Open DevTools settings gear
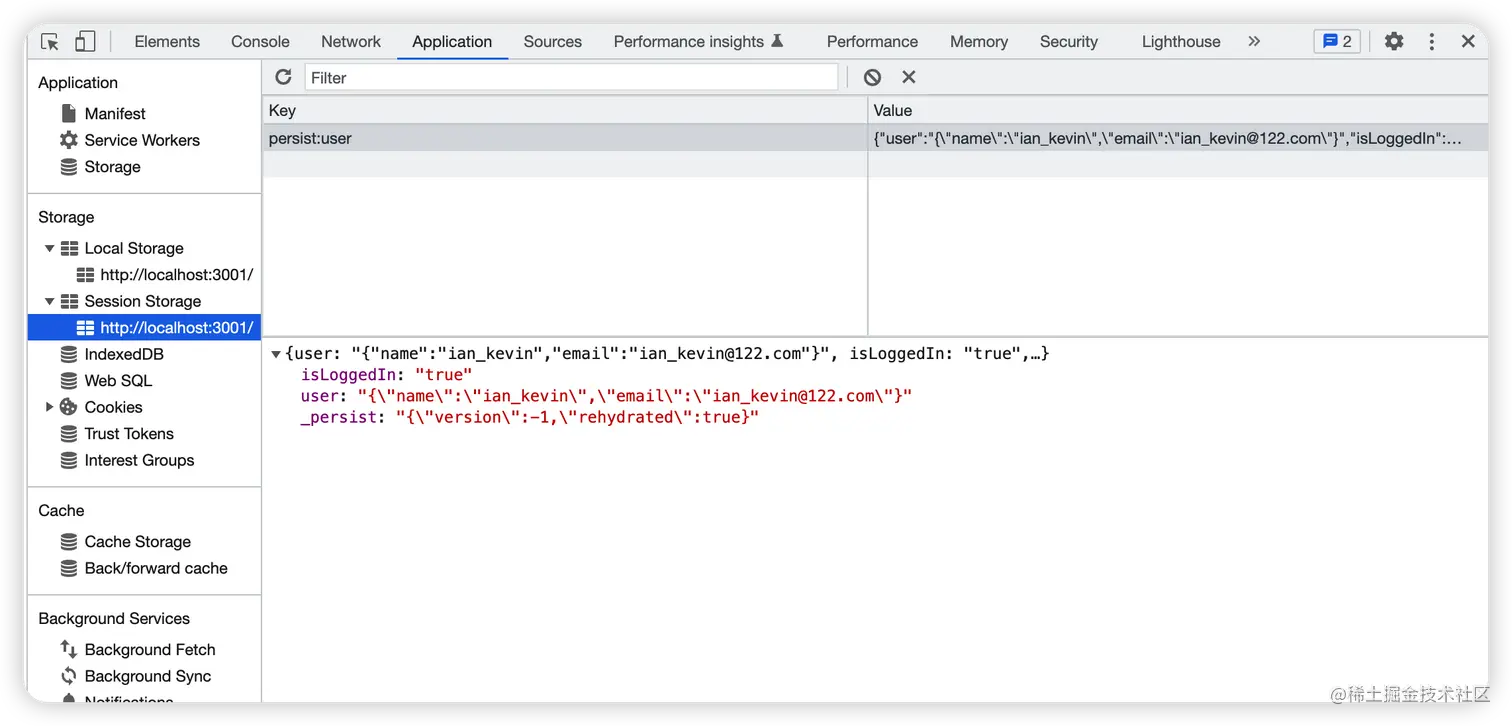Viewport: 1512px width, 726px height. click(x=1394, y=41)
